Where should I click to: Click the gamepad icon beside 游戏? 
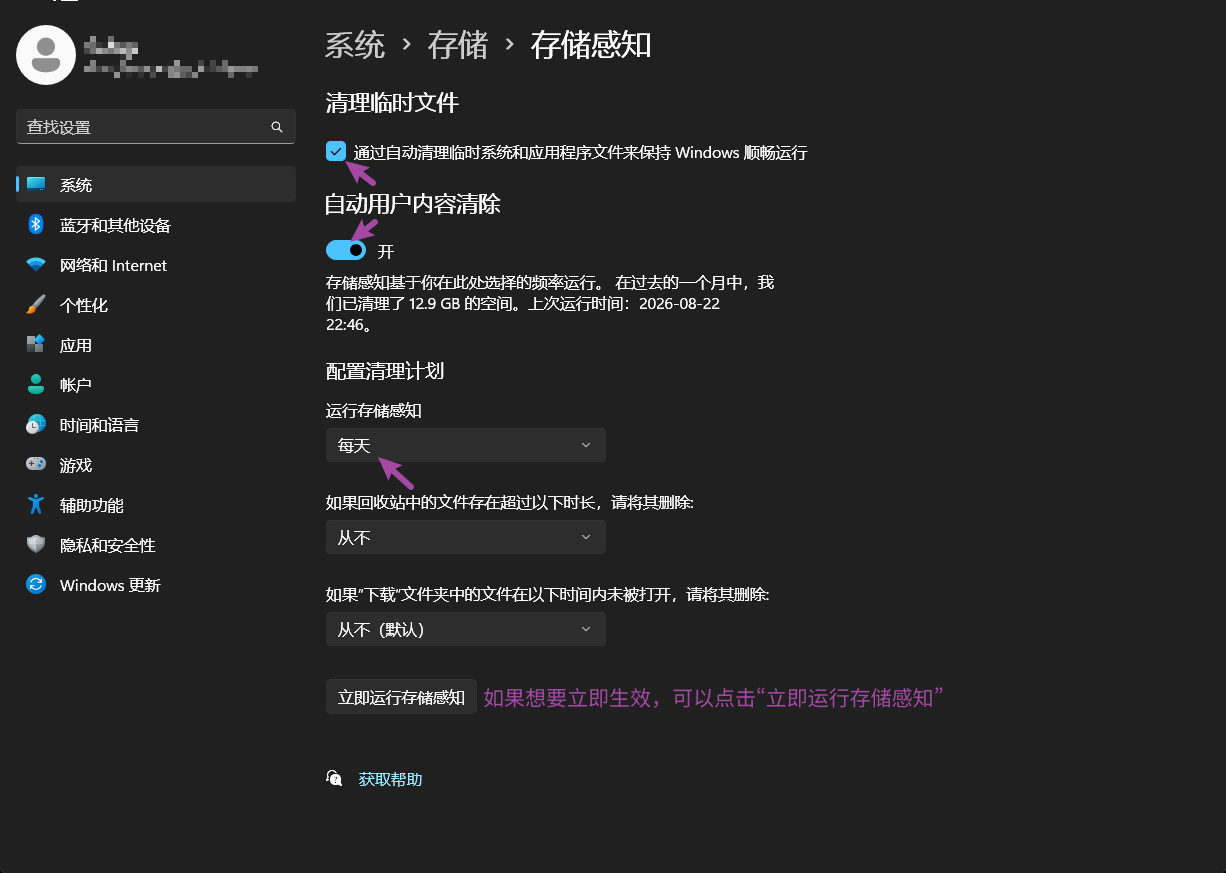pyautogui.click(x=36, y=464)
